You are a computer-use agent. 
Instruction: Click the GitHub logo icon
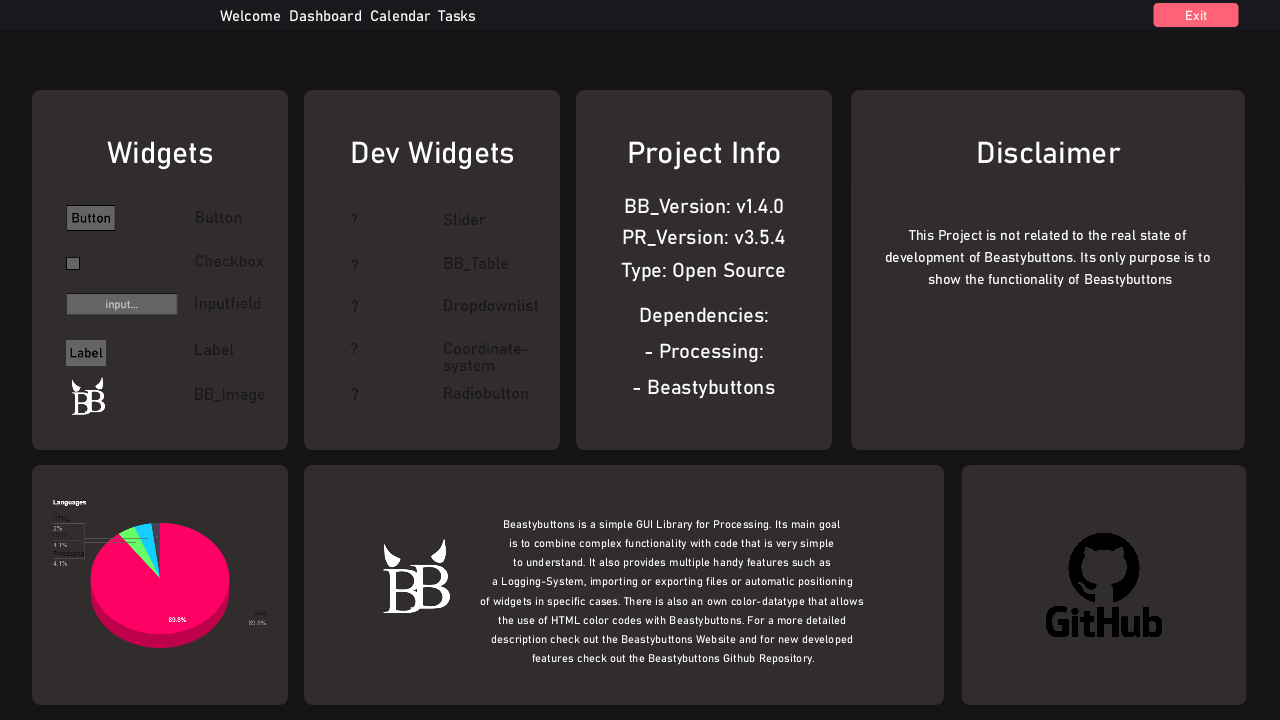click(1104, 585)
